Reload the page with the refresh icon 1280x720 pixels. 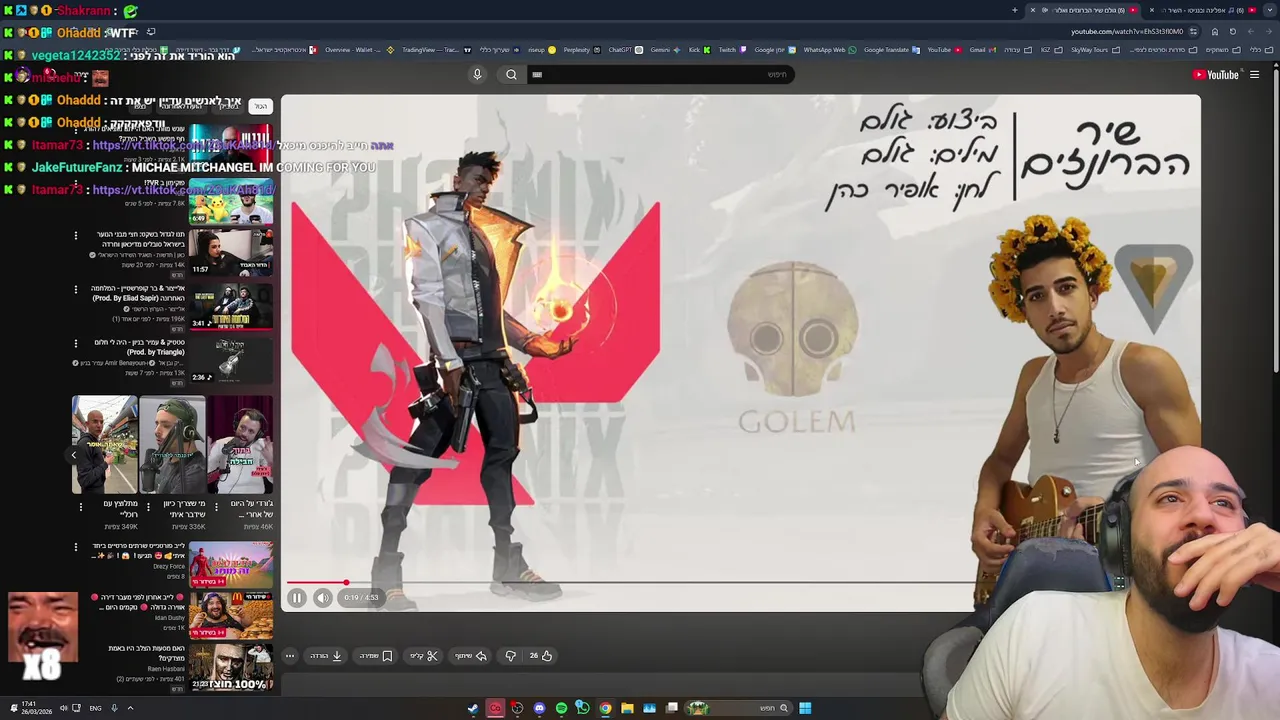(1232, 31)
